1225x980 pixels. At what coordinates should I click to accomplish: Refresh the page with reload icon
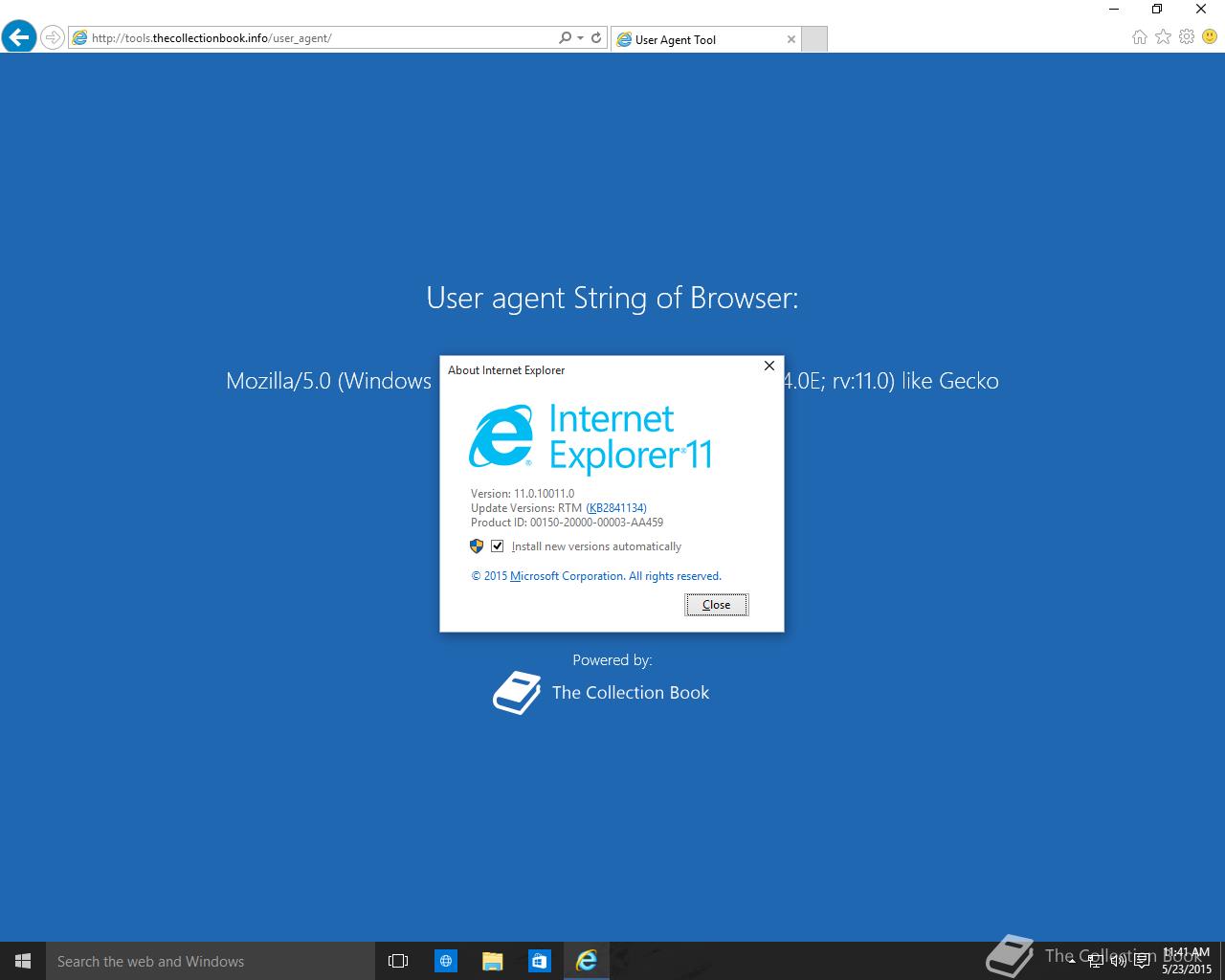[596, 38]
